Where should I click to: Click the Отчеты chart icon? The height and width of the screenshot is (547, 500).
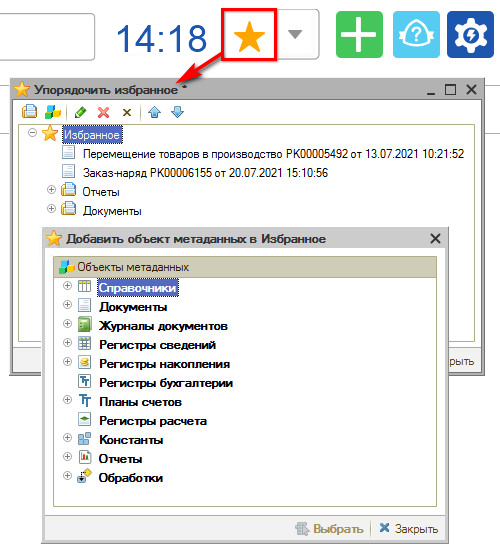[x=84, y=457]
